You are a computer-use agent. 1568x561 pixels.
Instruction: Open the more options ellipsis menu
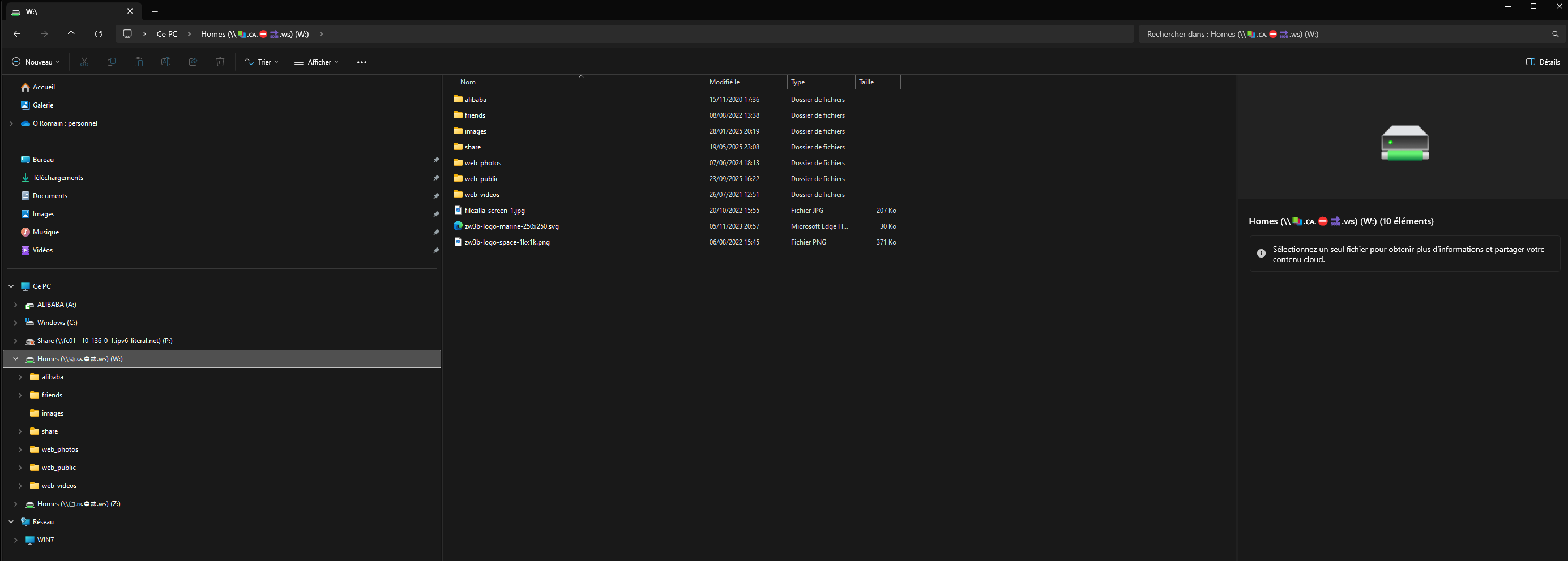(x=362, y=62)
